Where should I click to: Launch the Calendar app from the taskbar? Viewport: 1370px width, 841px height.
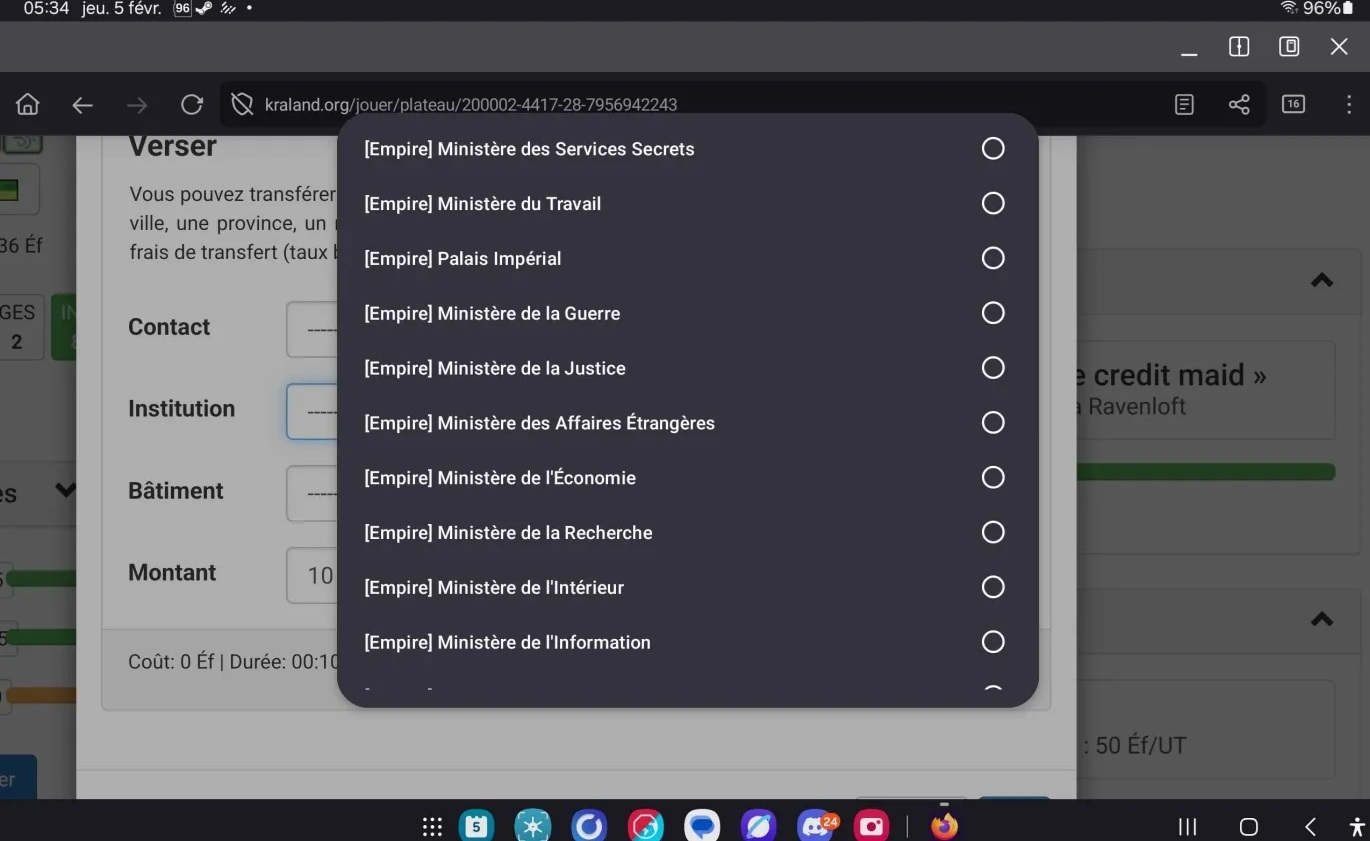[x=477, y=826]
